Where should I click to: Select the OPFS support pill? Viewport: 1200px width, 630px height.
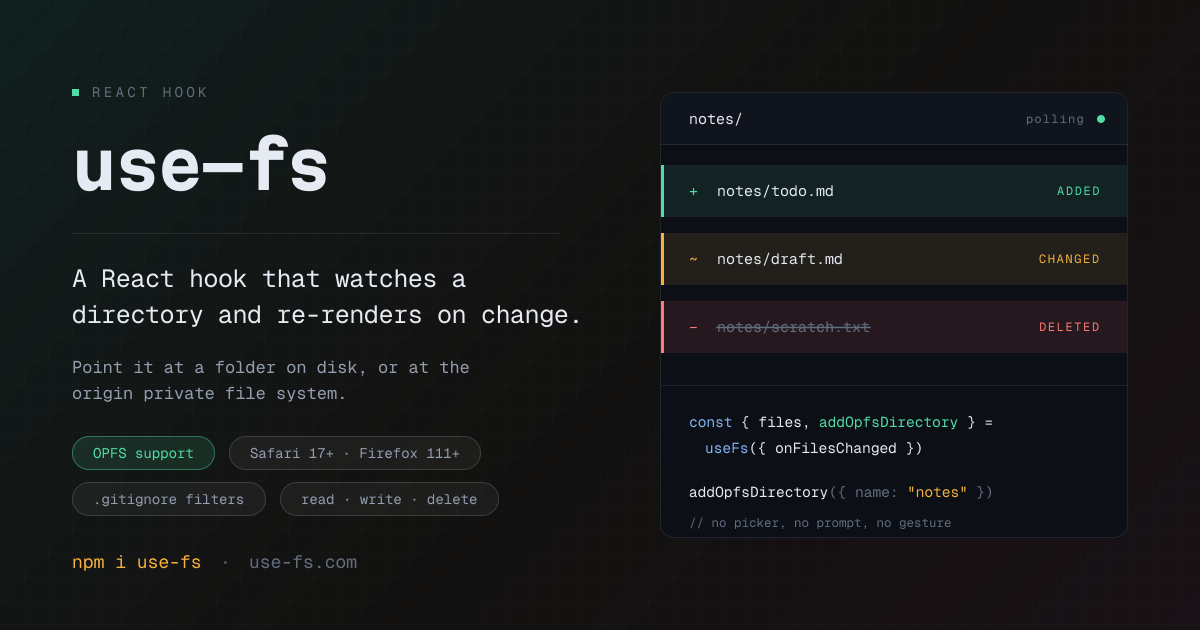[143, 453]
